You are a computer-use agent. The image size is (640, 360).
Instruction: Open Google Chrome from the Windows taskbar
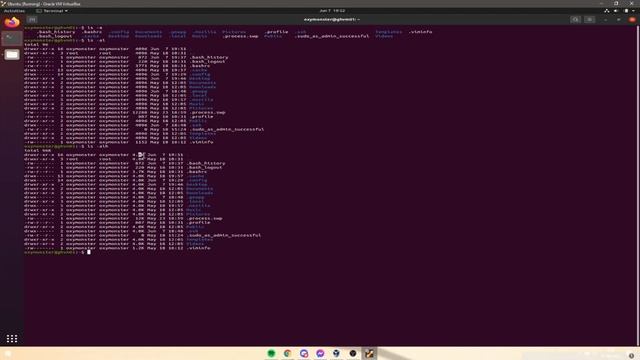click(x=287, y=353)
